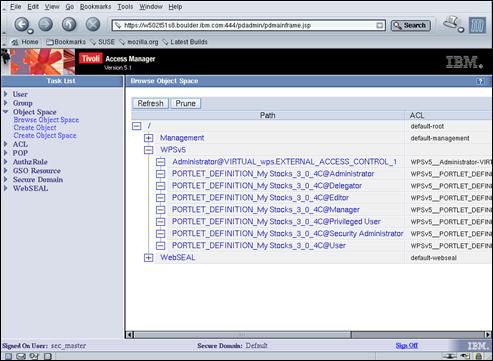Open the Tools menu
Image resolution: width=493 pixels, height=361 pixels.
[125, 7]
